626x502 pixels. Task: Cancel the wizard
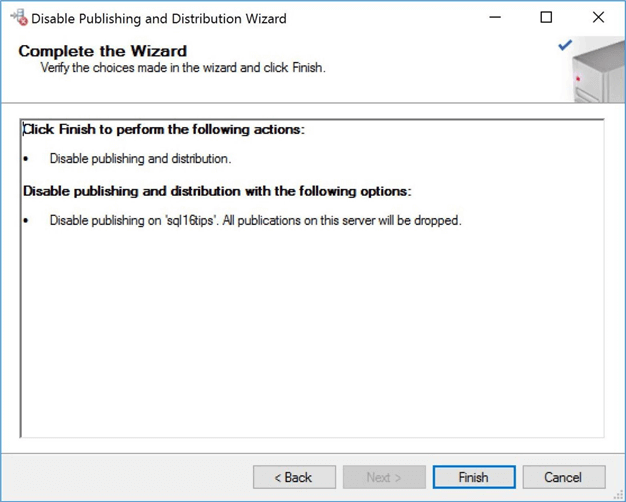[564, 477]
